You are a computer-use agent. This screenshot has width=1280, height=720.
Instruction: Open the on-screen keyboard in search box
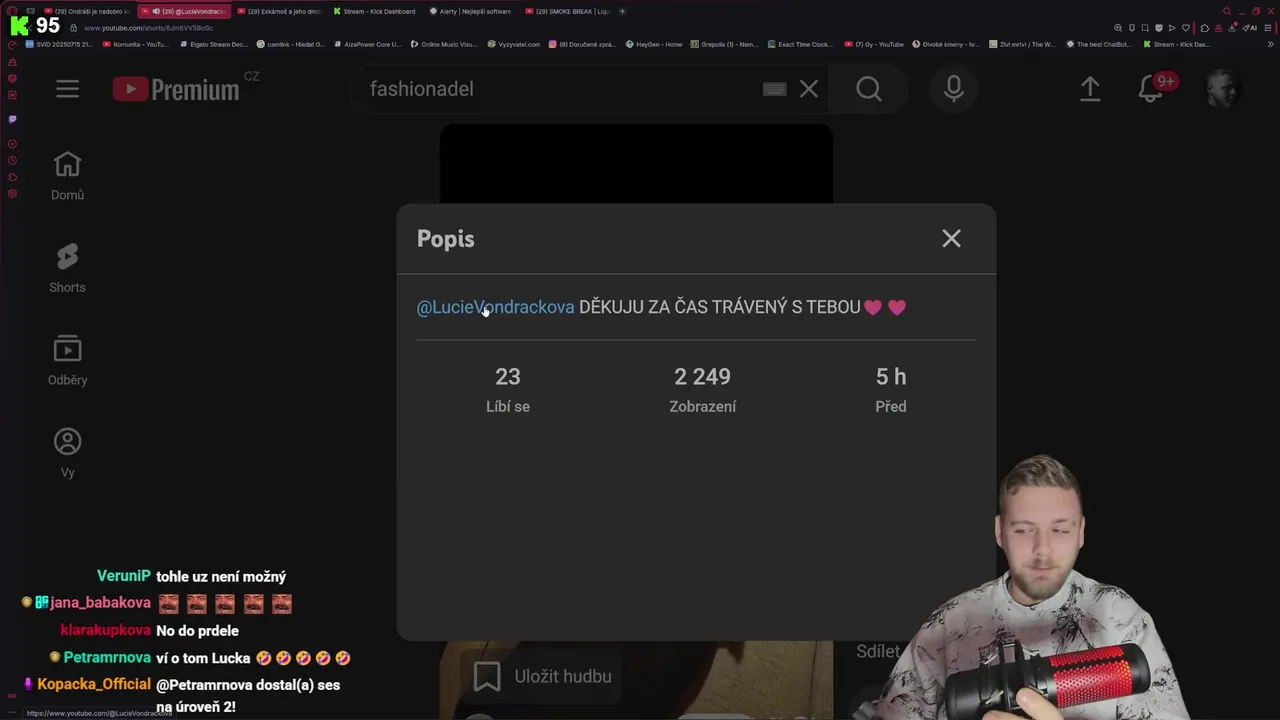pyautogui.click(x=774, y=89)
